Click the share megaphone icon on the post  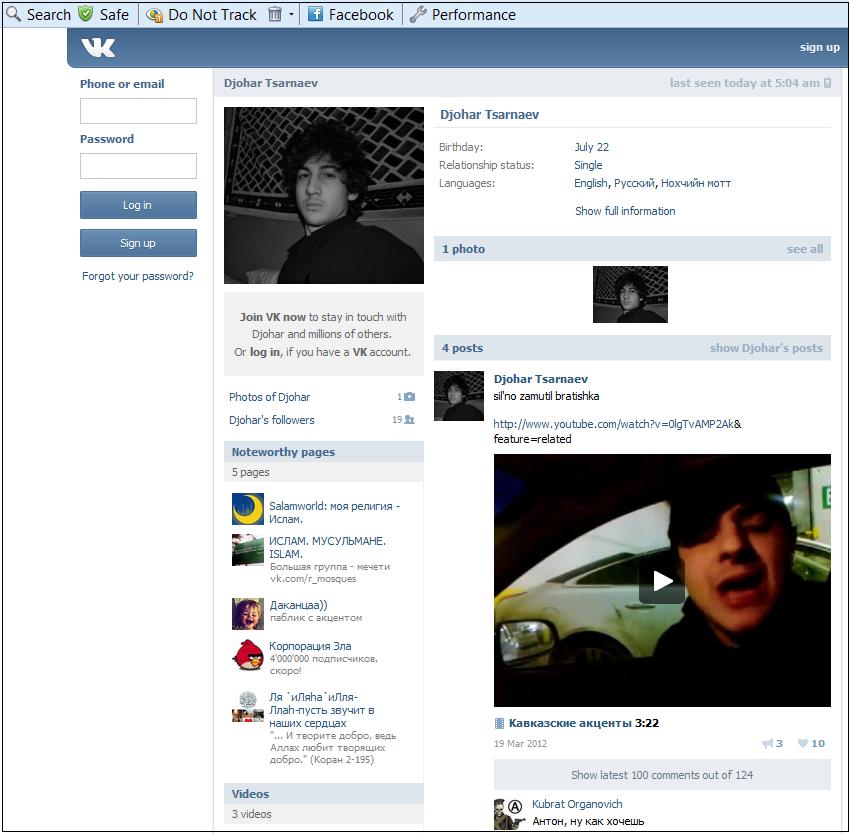767,744
